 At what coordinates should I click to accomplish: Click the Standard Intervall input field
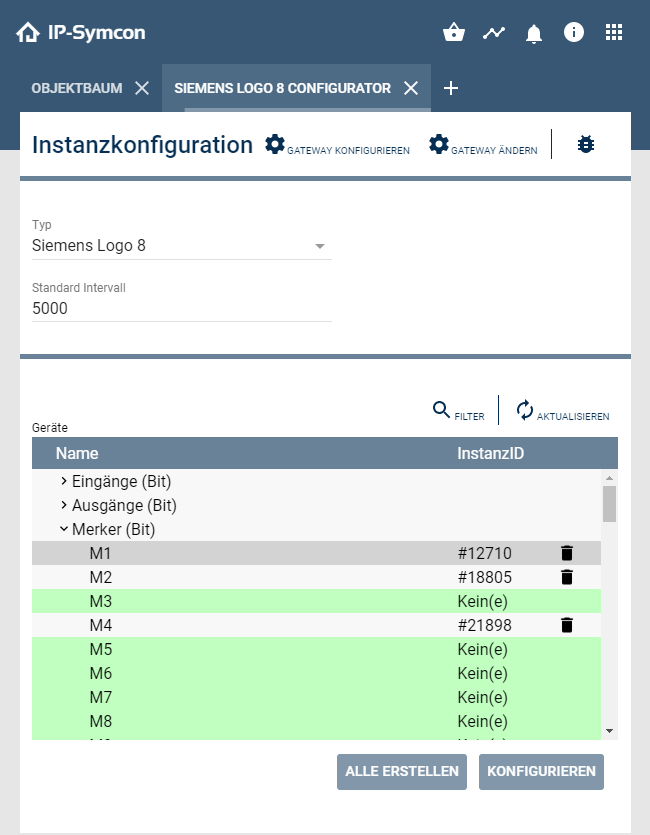[180, 308]
